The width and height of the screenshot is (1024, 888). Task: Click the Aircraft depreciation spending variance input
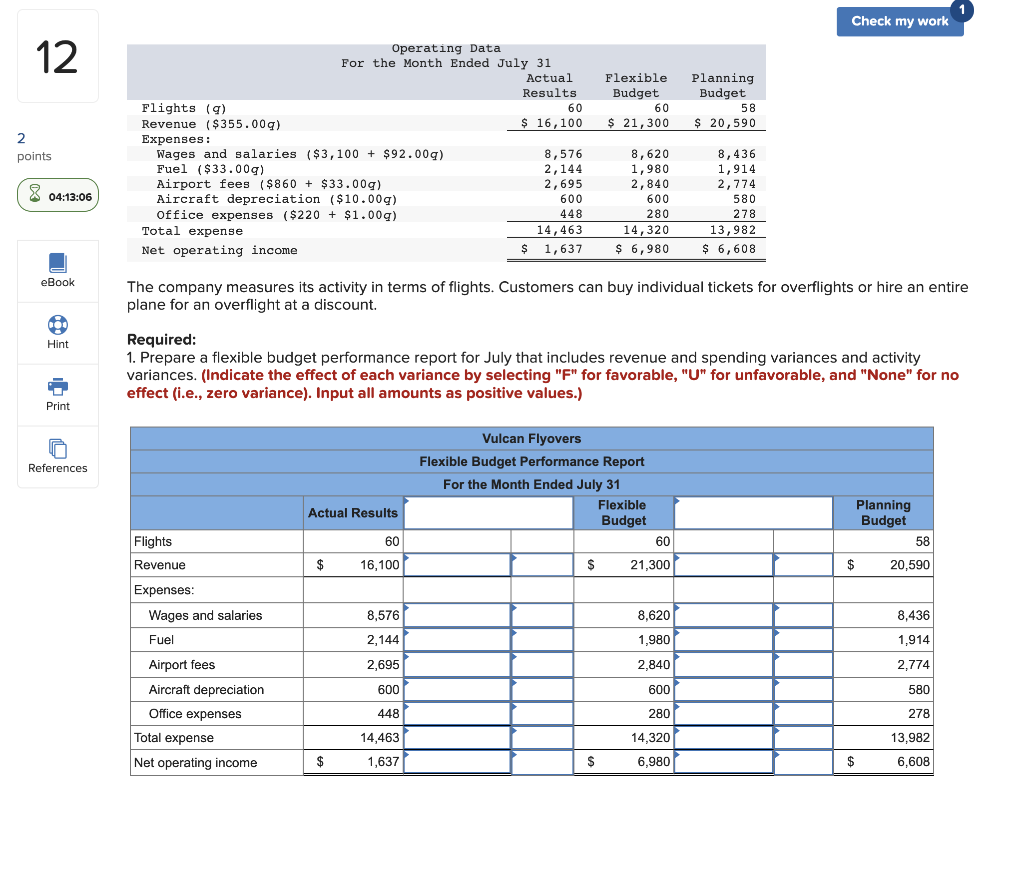point(458,688)
